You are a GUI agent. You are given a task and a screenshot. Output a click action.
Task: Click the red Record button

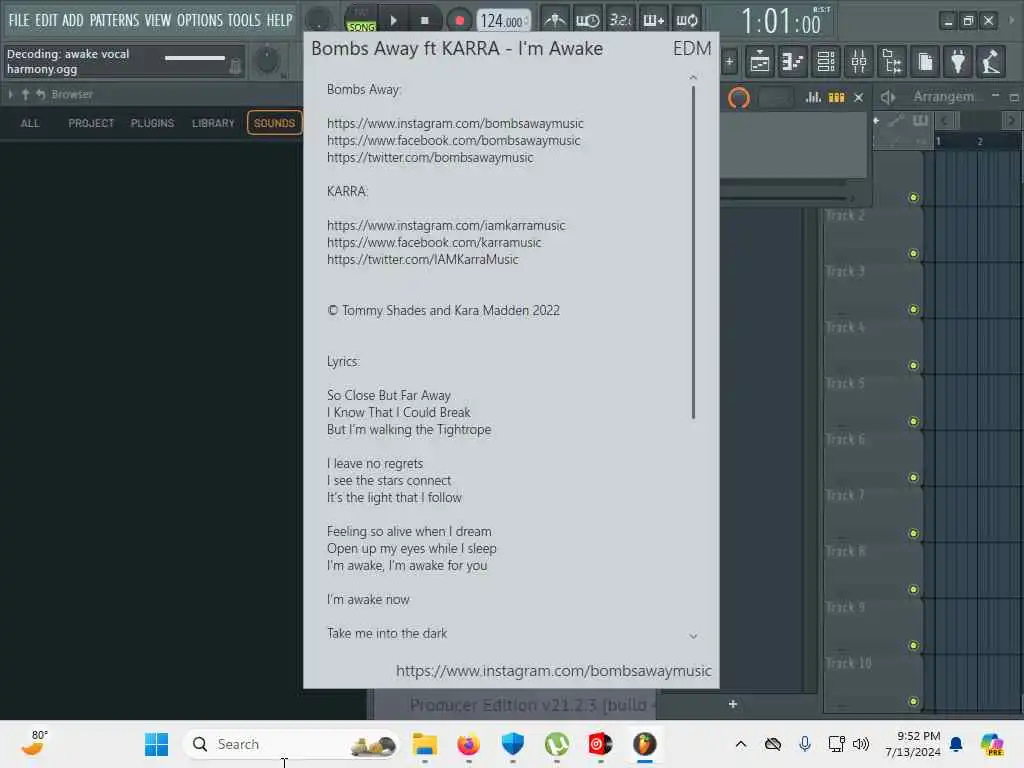[x=459, y=21]
